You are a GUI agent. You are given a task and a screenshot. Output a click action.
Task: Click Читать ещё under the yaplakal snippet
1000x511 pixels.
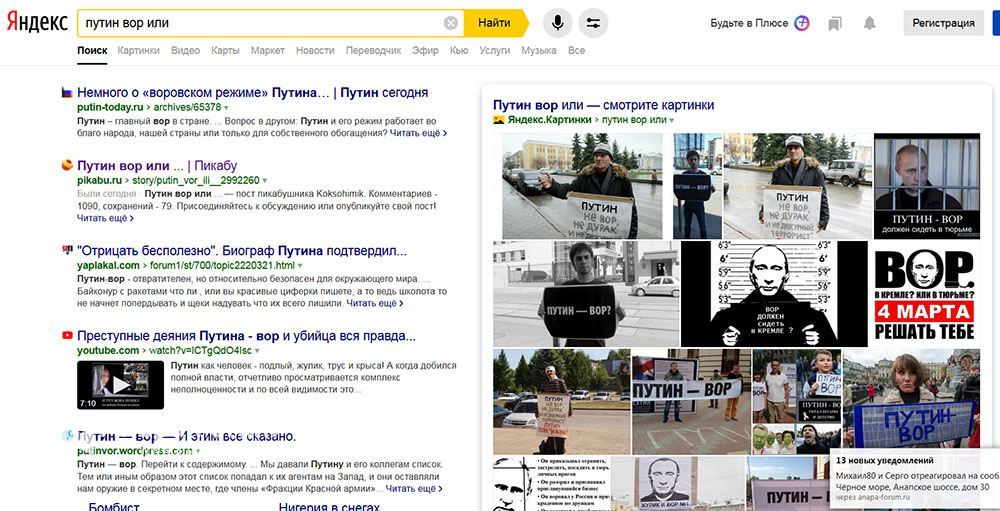[x=375, y=303]
